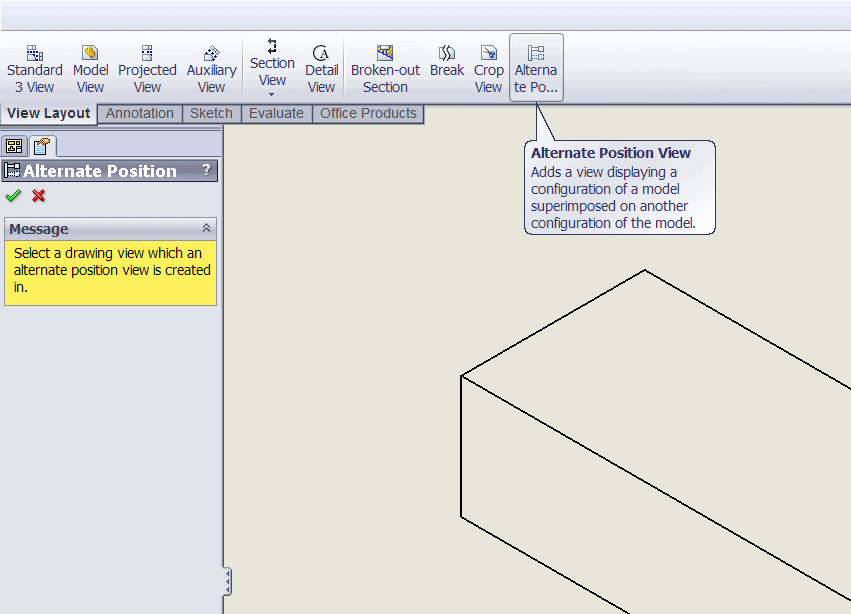The height and width of the screenshot is (614, 851).
Task: Select the Detail View tool
Action: pos(321,68)
